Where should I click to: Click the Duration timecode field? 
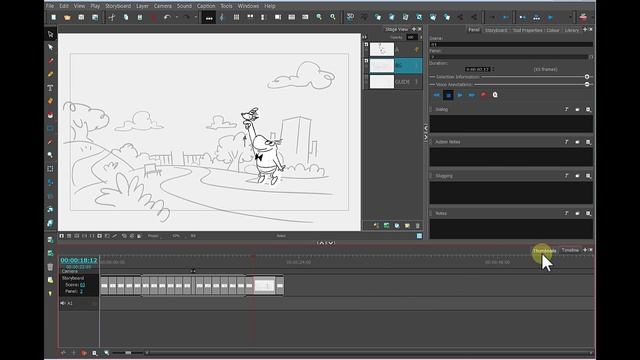coord(477,69)
